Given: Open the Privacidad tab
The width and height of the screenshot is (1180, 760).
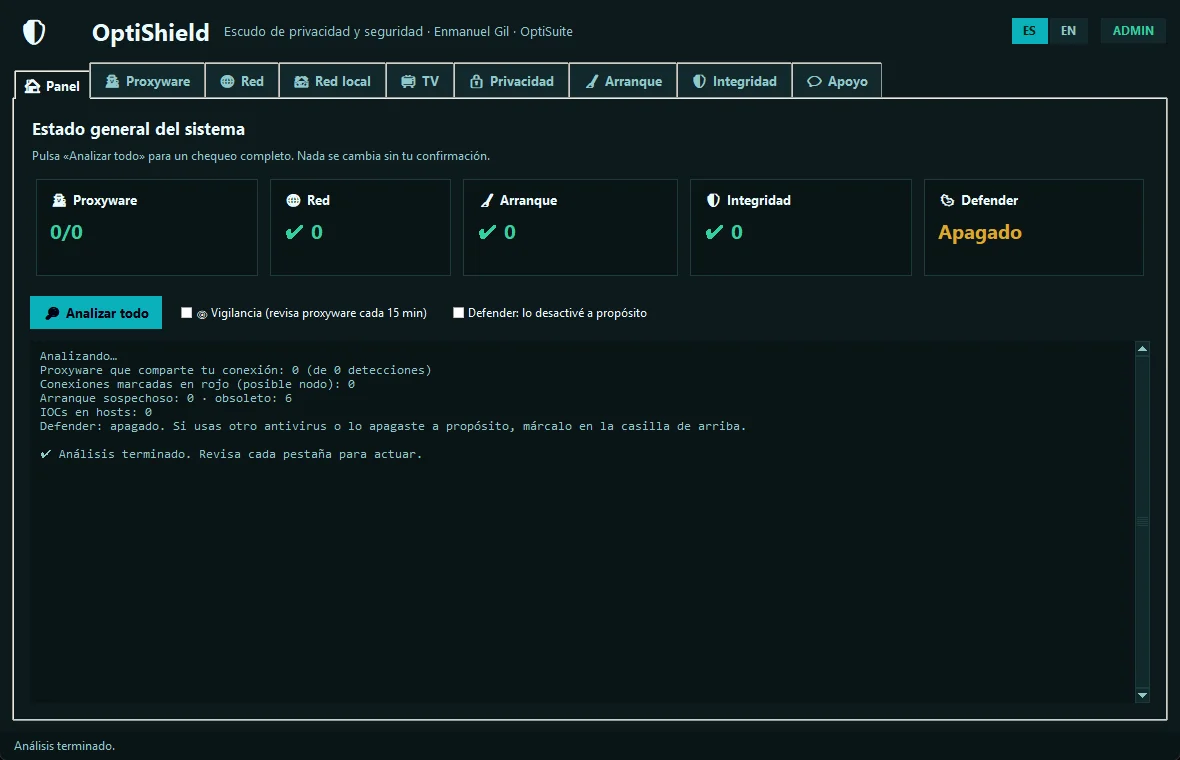Looking at the screenshot, I should click(512, 81).
